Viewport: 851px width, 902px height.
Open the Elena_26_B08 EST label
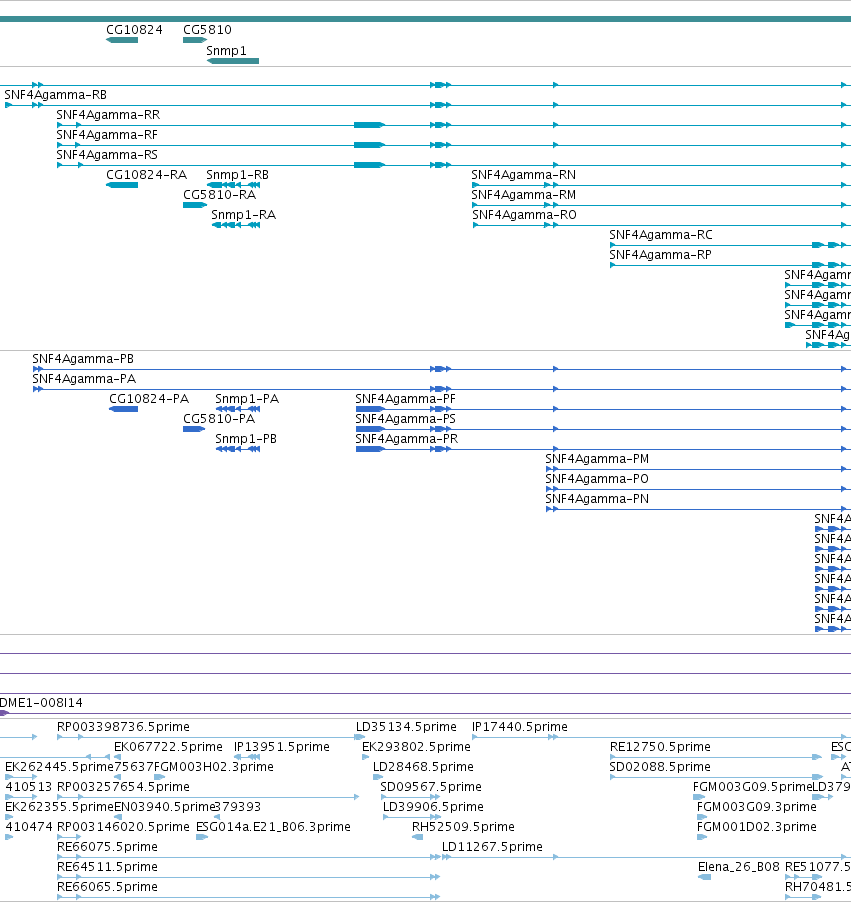[x=739, y=867]
